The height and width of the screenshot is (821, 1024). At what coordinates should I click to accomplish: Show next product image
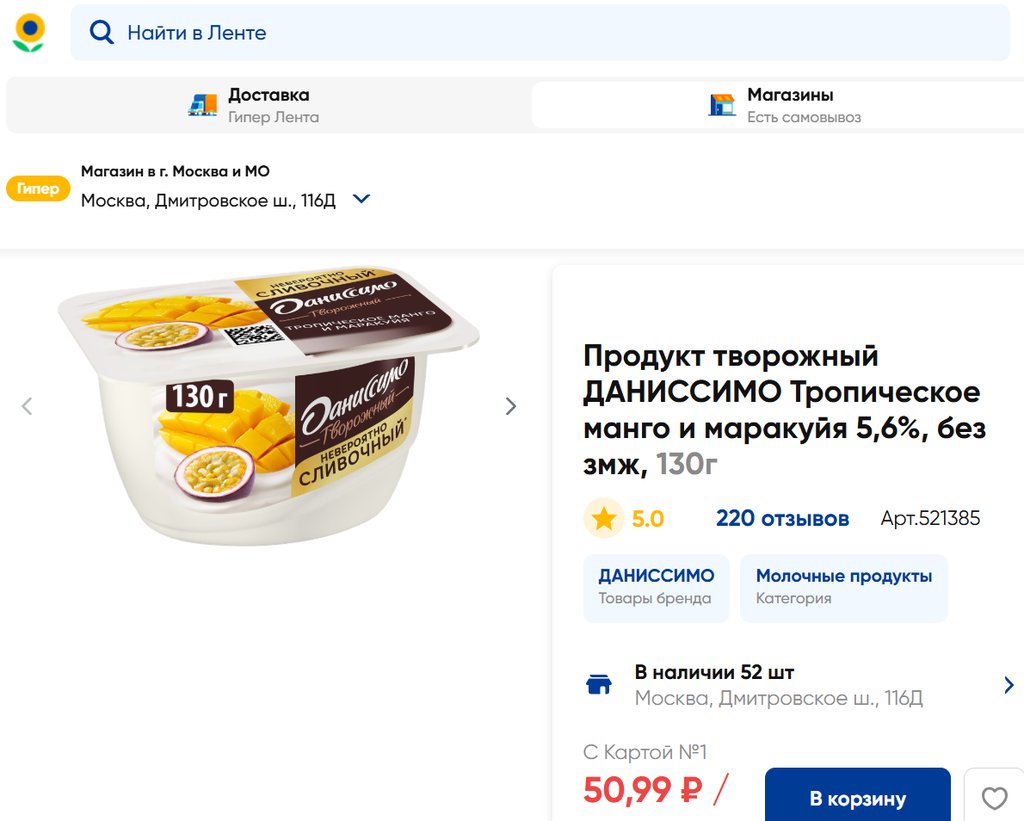(511, 406)
